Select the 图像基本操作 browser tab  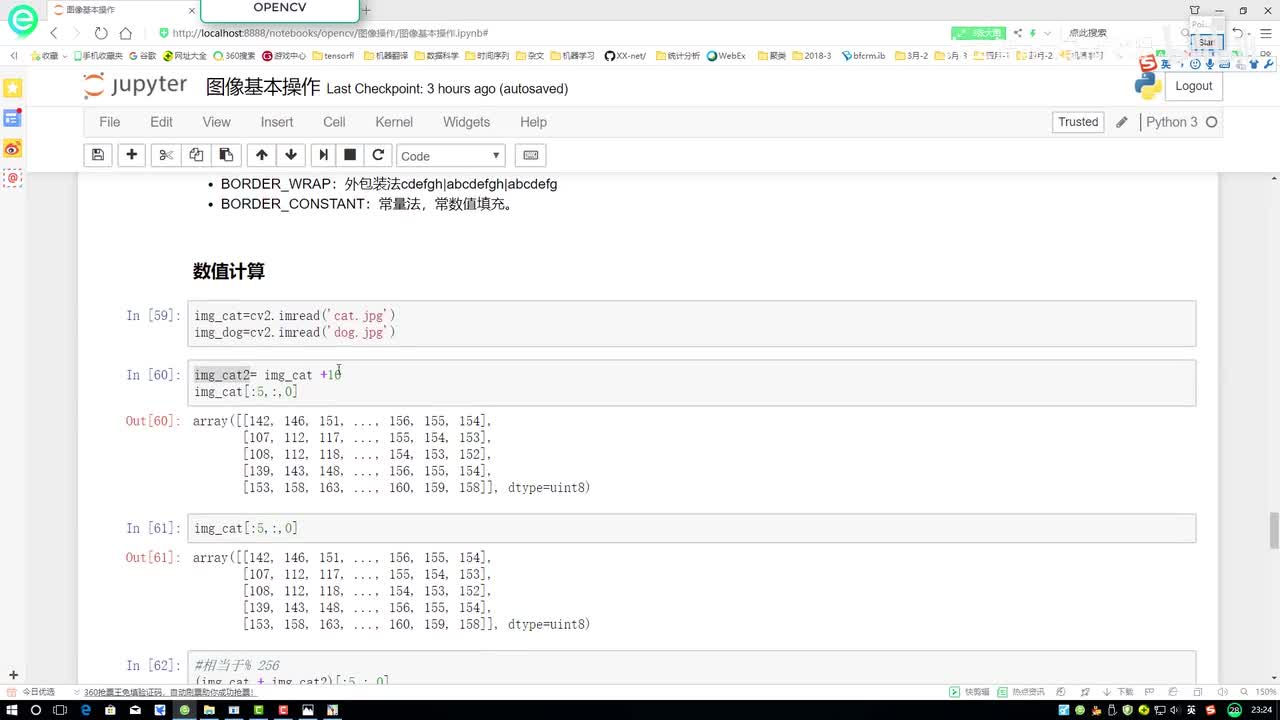pos(122,10)
